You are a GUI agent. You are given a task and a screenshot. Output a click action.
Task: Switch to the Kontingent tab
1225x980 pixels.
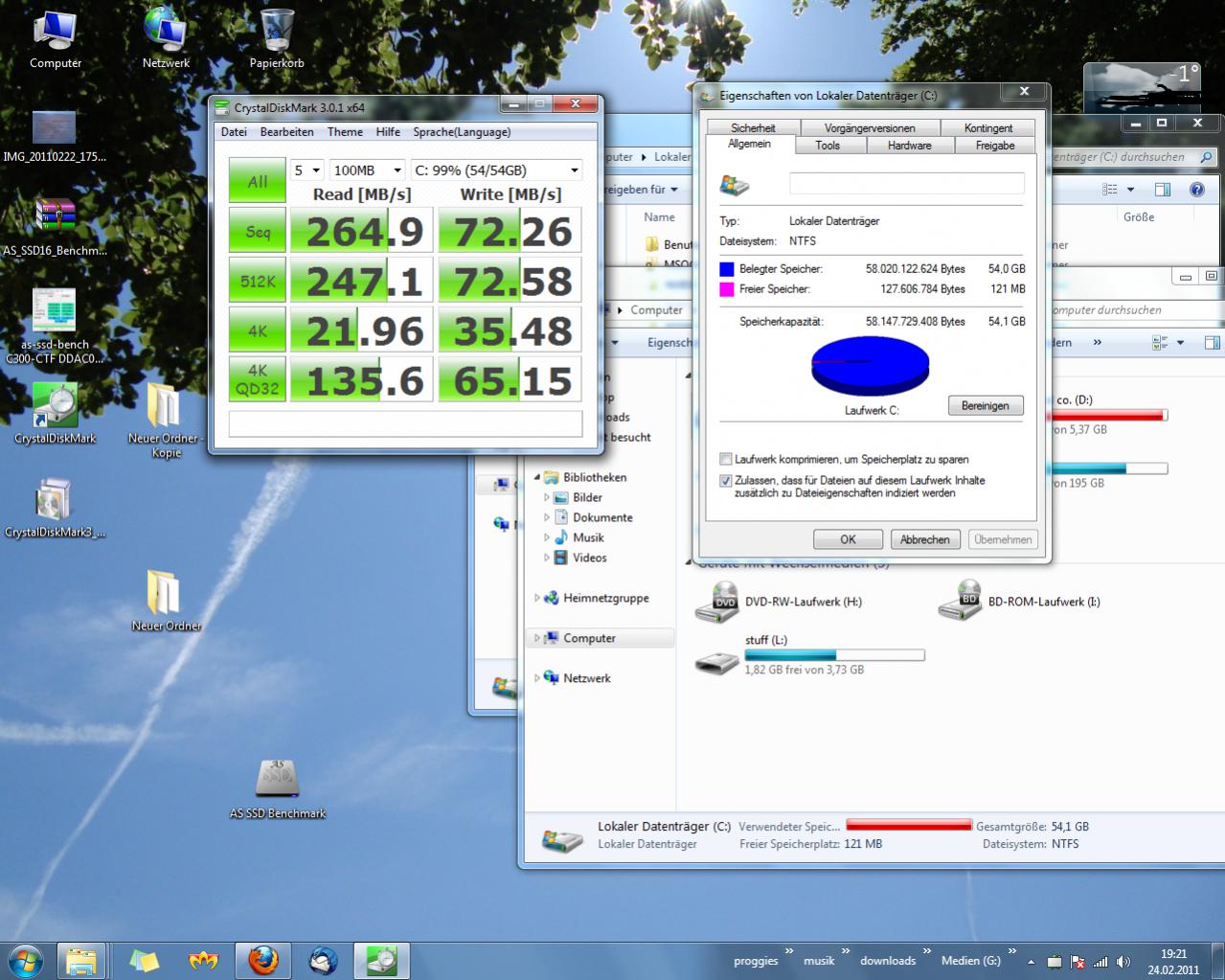[988, 127]
